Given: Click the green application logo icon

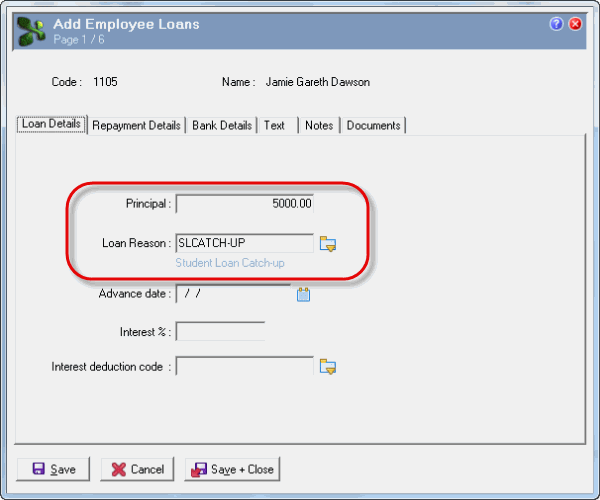Looking at the screenshot, I should click(x=31, y=32).
